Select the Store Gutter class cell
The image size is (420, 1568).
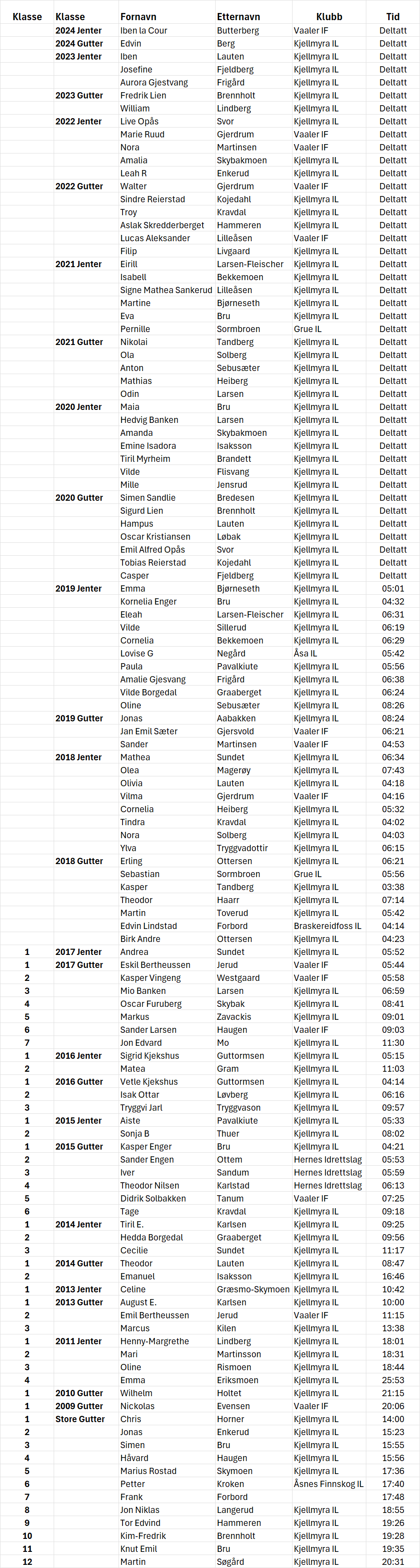point(80,1419)
